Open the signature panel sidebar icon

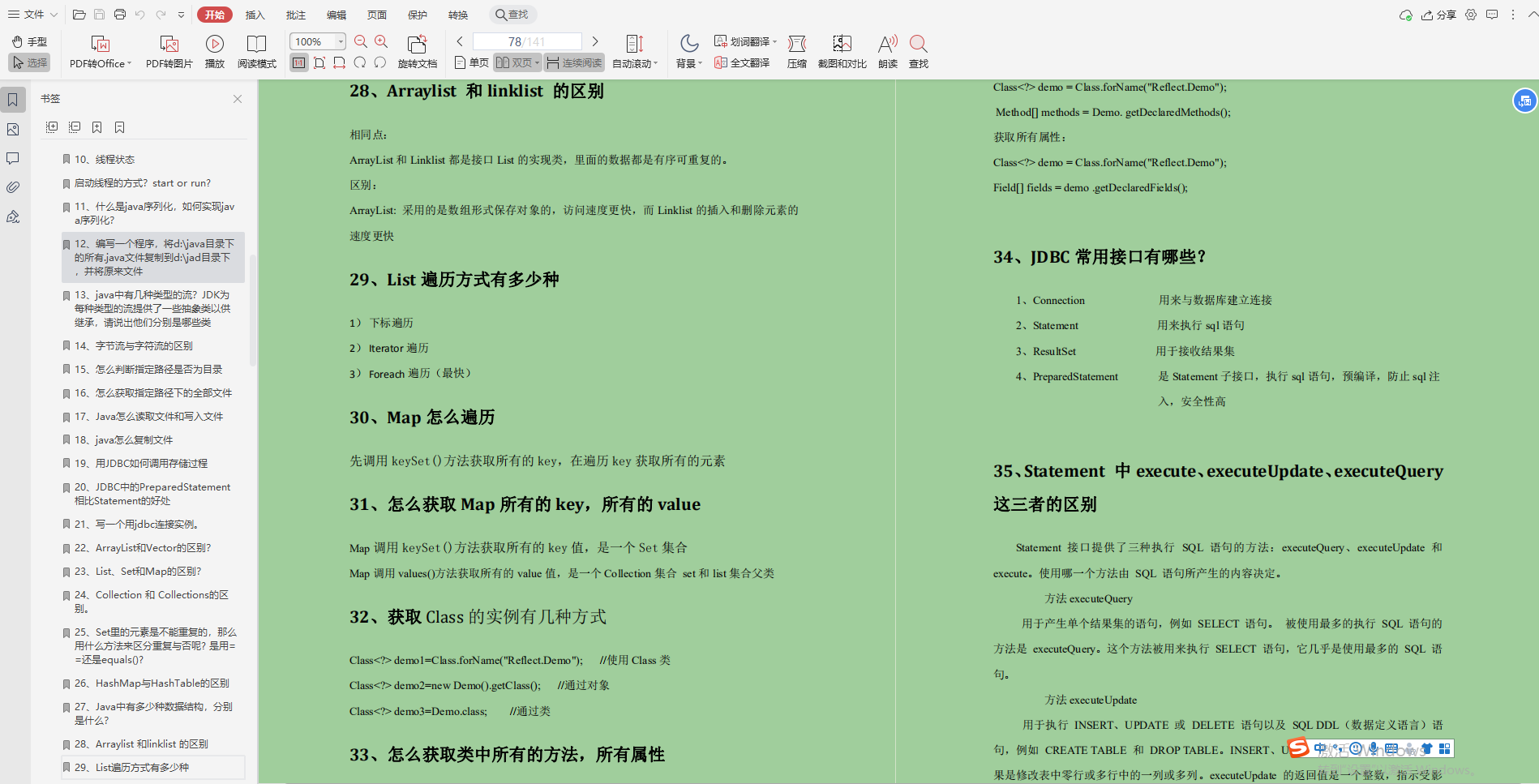(x=13, y=216)
